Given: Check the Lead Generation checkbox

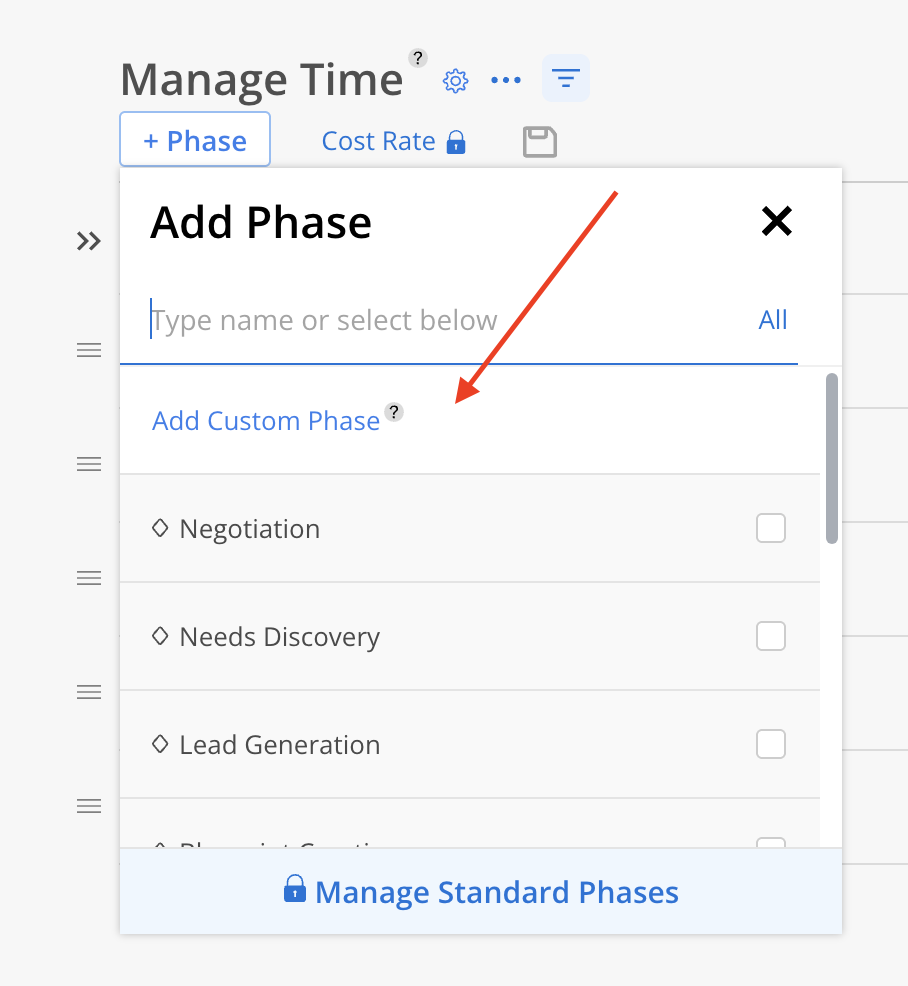Looking at the screenshot, I should click(771, 745).
